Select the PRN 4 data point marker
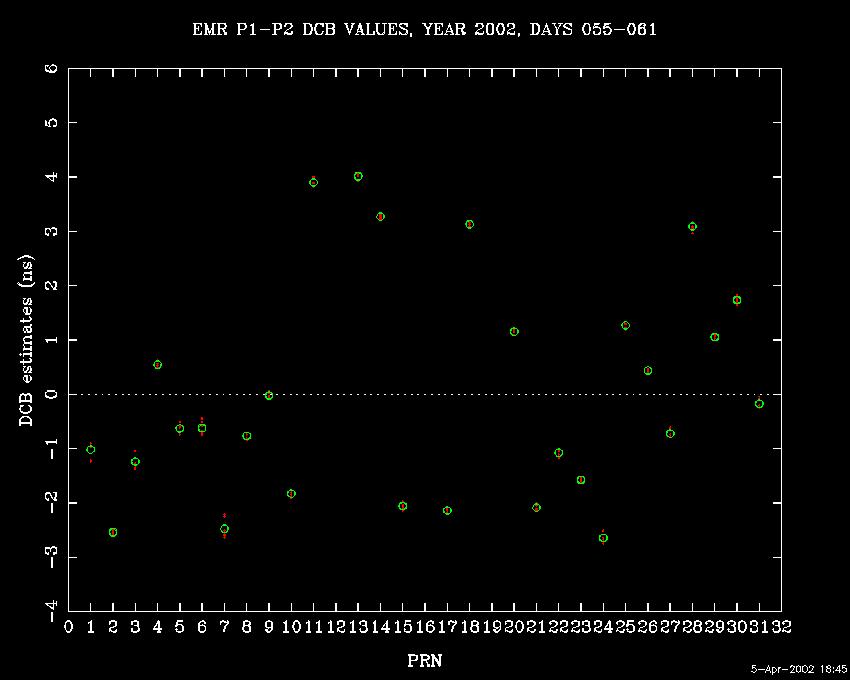The width and height of the screenshot is (850, 680). (157, 365)
